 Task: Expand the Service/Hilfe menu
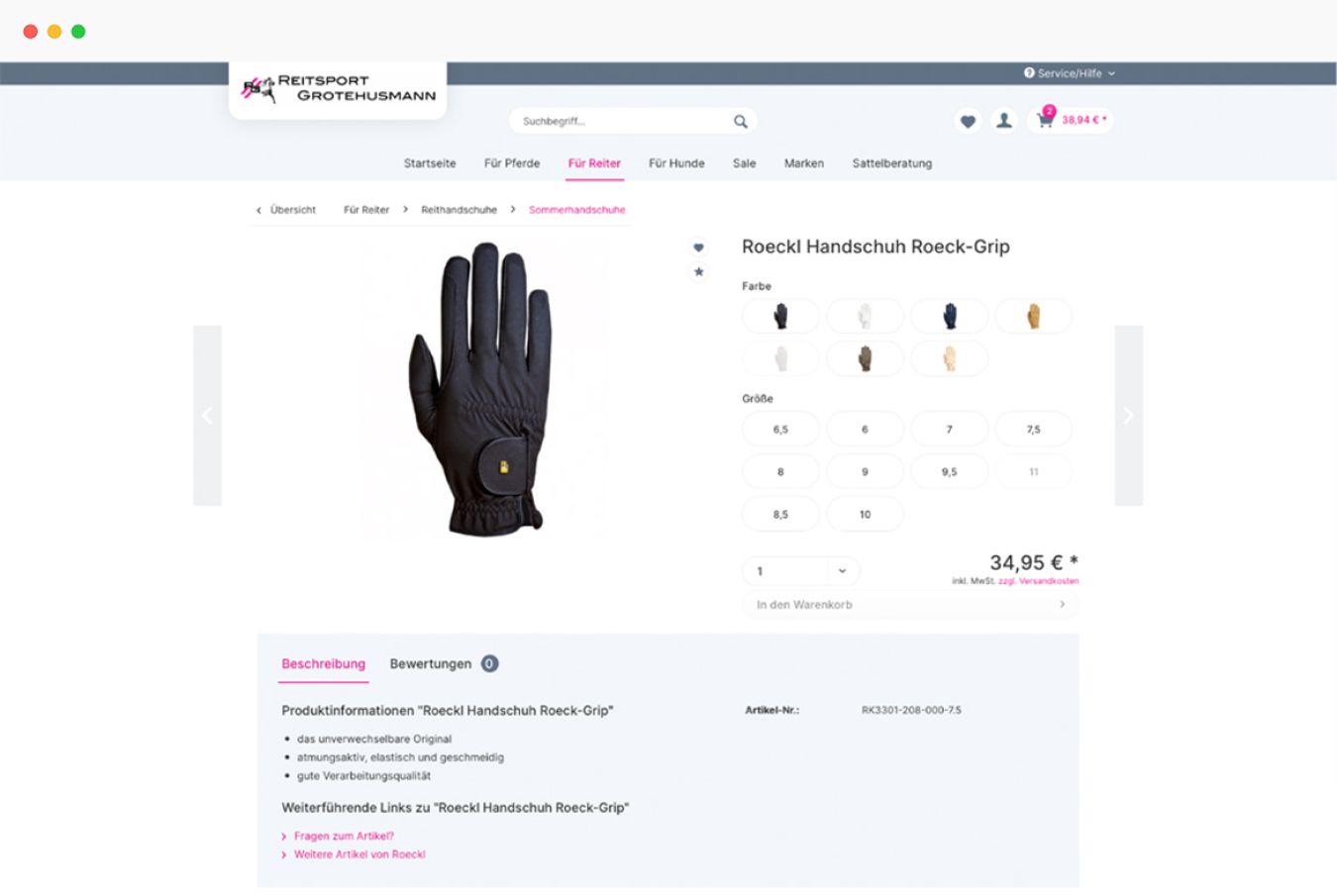point(1070,73)
